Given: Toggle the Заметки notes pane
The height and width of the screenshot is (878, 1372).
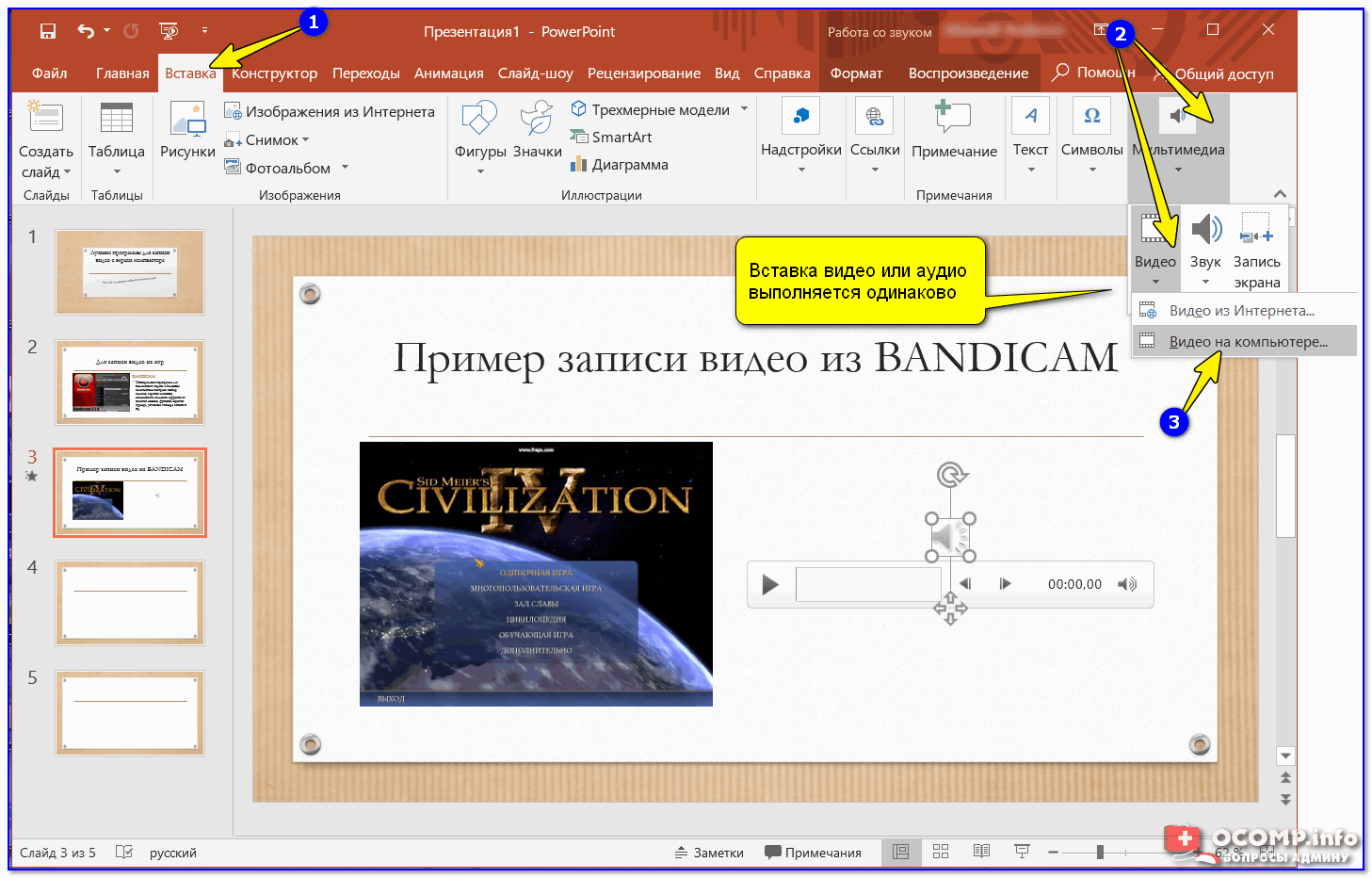Looking at the screenshot, I should point(709,853).
